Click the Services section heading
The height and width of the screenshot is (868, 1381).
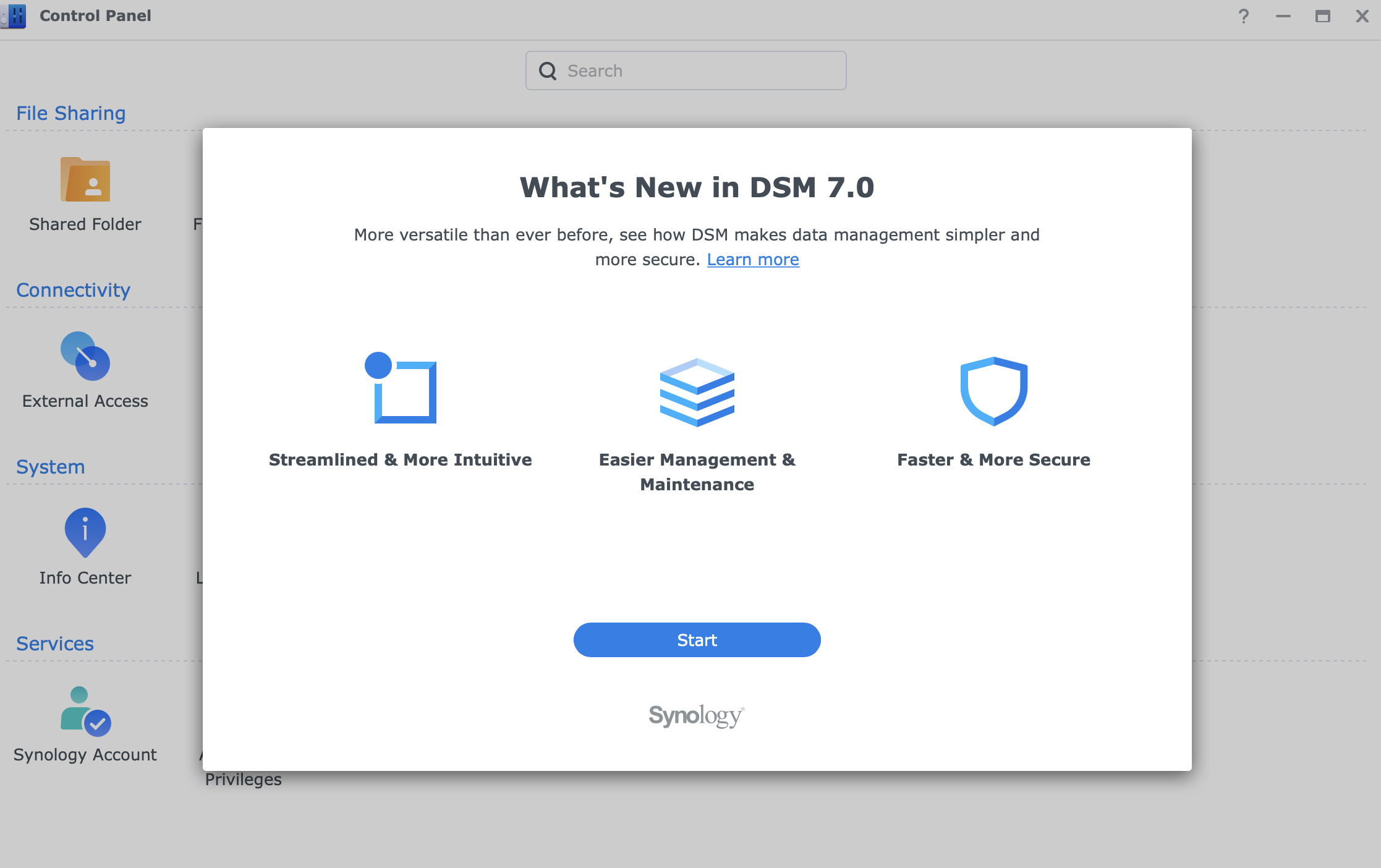point(55,644)
